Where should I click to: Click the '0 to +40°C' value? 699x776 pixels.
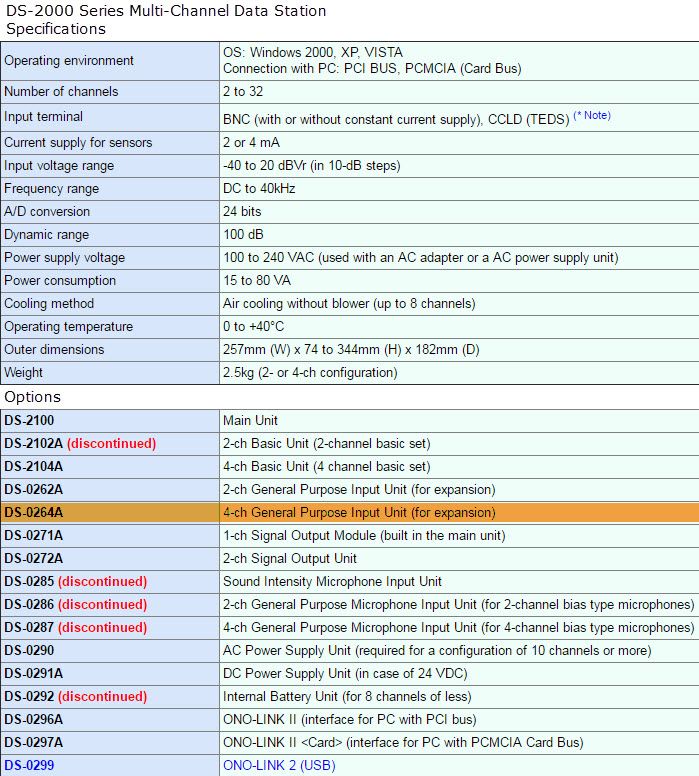pos(253,327)
